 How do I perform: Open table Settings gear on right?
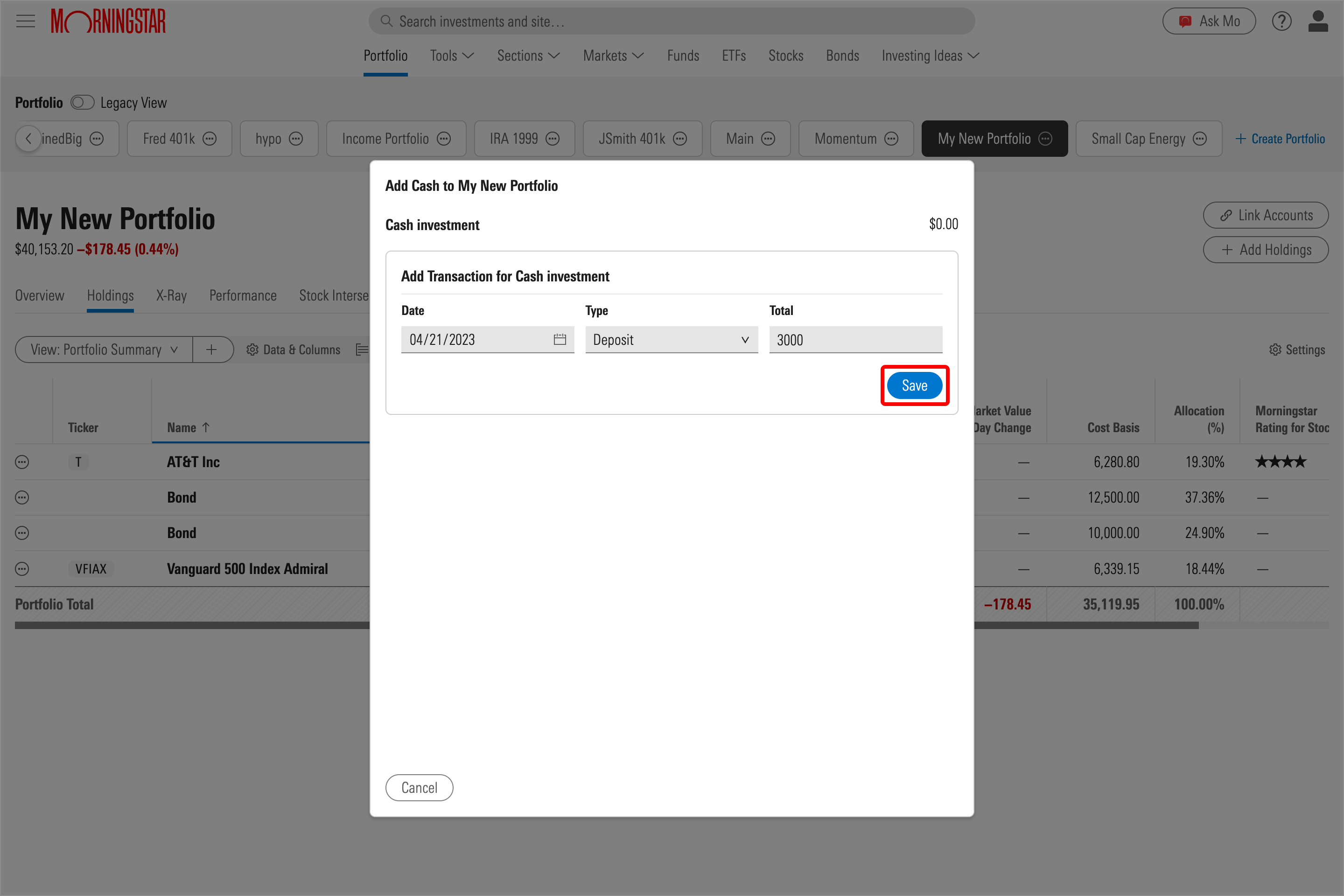point(1274,350)
